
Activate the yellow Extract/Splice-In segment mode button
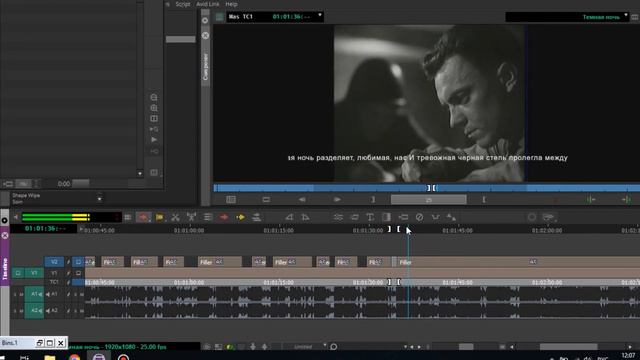160,217
